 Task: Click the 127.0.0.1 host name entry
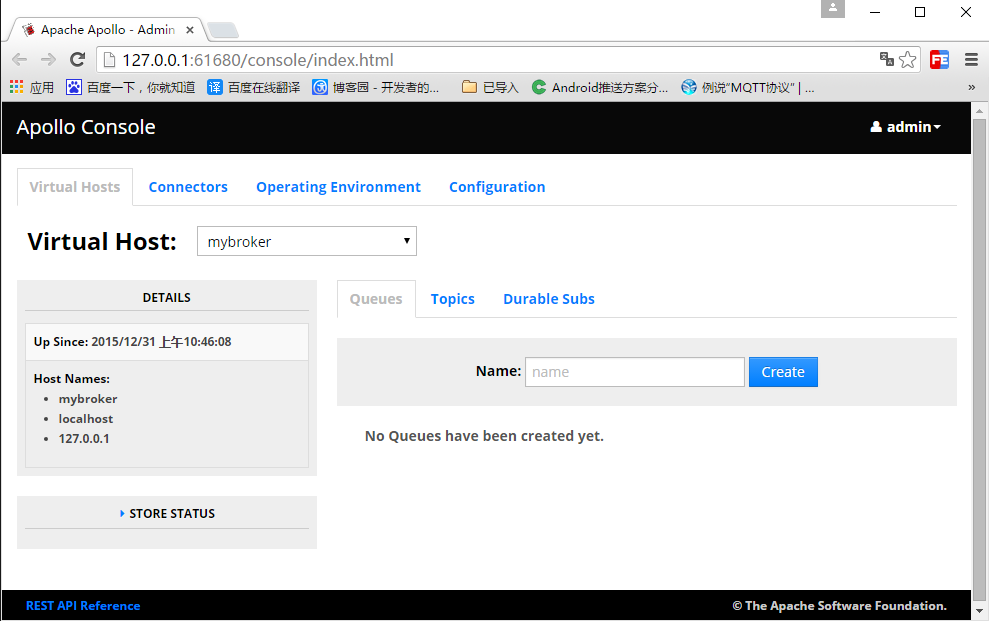tap(84, 438)
